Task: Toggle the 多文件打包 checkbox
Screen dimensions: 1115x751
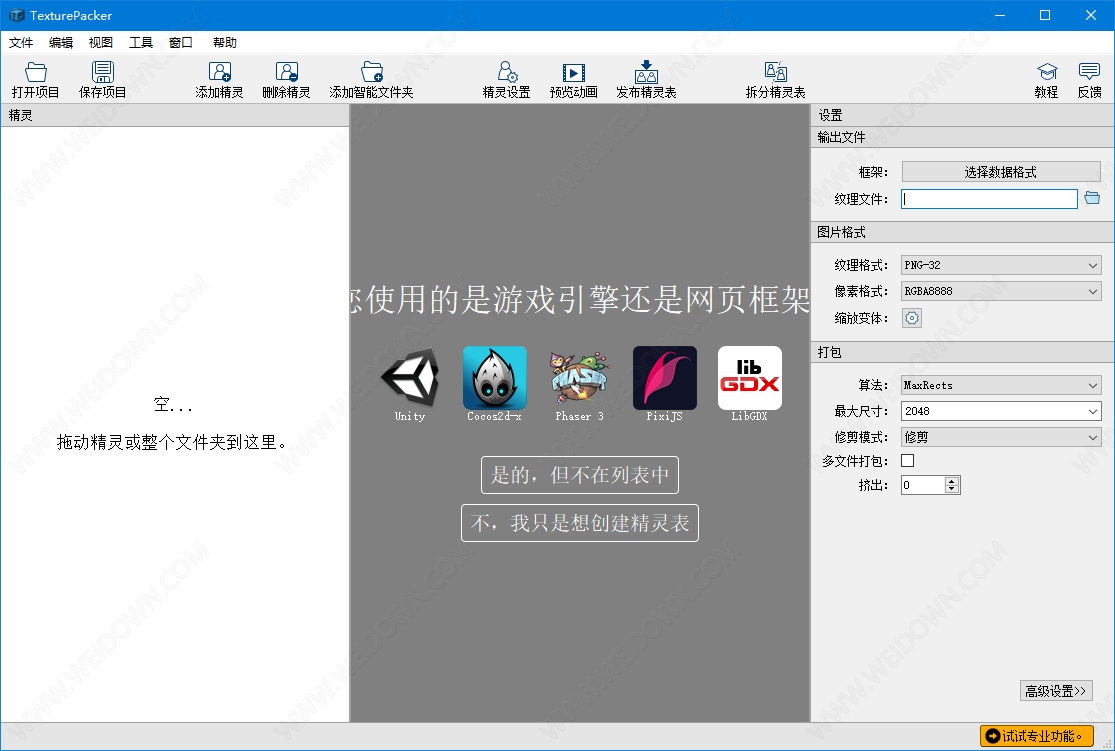Action: click(907, 461)
